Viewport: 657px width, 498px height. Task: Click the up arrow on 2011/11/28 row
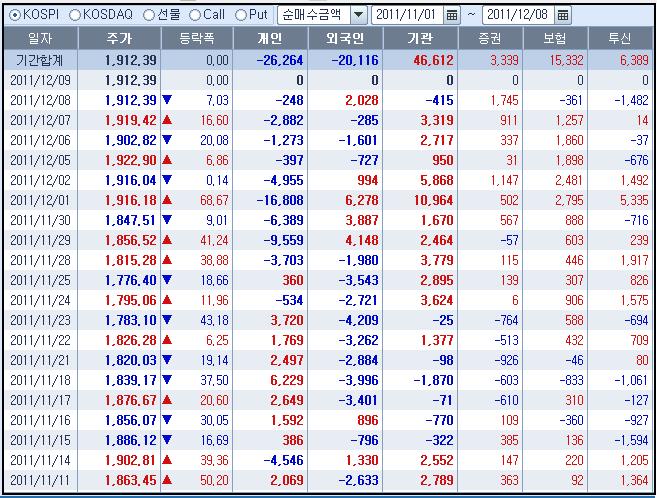coord(167,260)
